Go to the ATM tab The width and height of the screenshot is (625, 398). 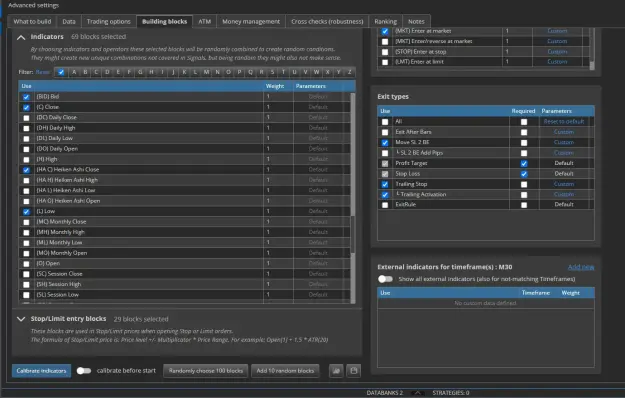pyautogui.click(x=204, y=22)
